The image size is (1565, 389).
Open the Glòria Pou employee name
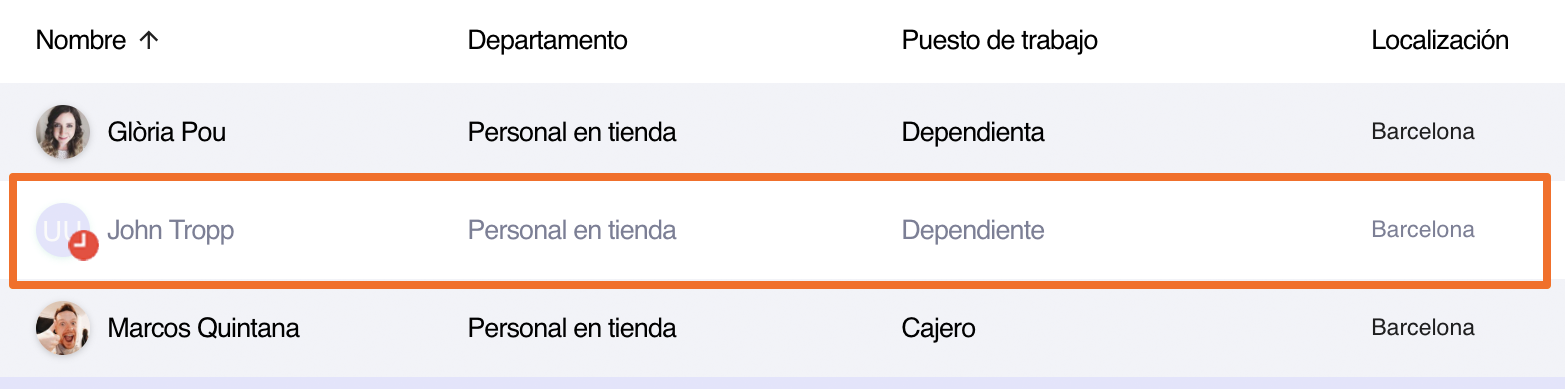(167, 132)
